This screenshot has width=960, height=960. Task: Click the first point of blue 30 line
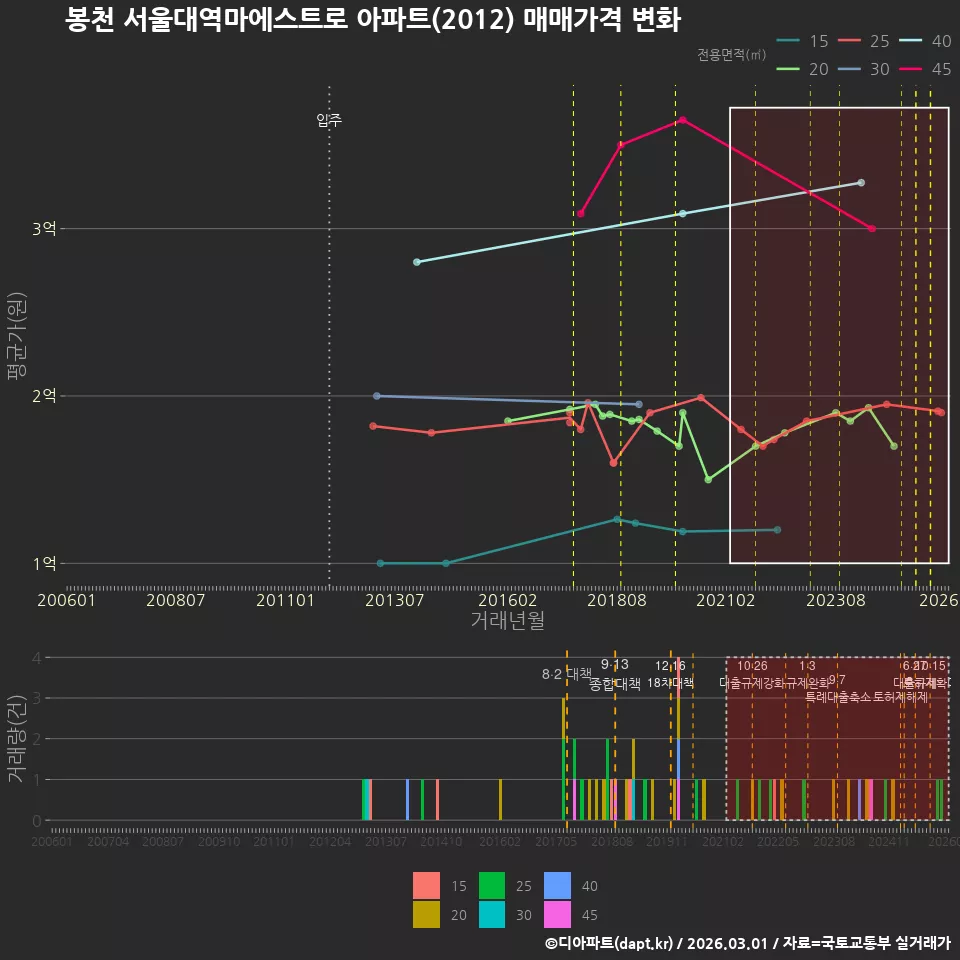377,396
